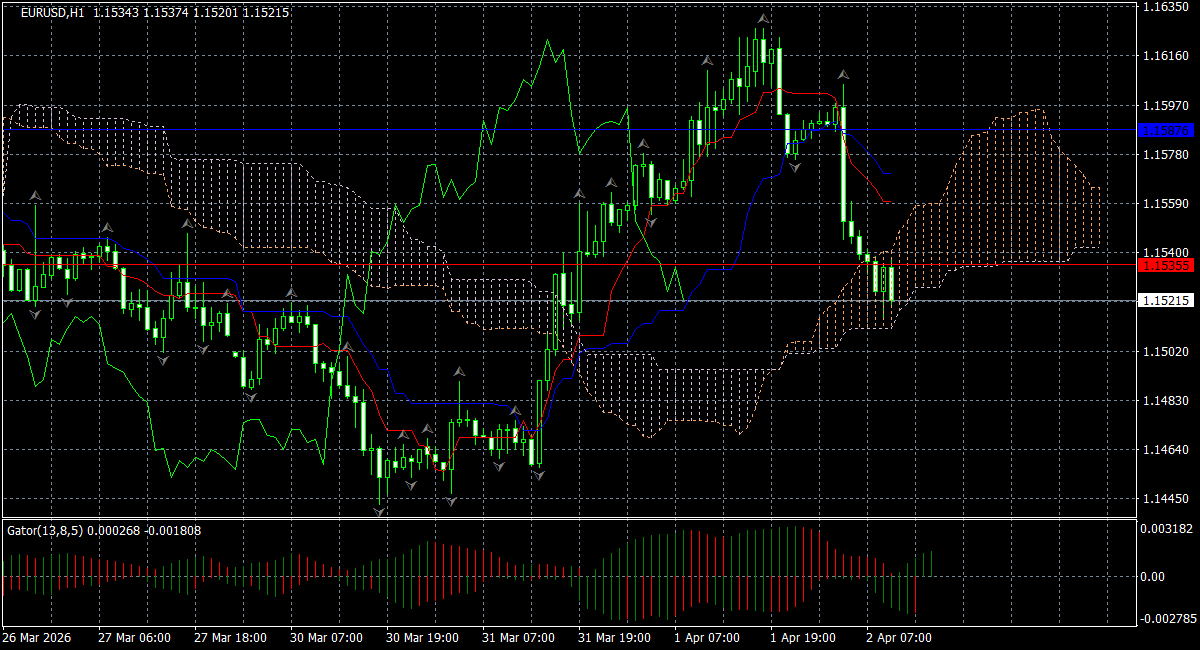Select the latest candle at current price 1.15215
The width and height of the screenshot is (1200, 650).
point(891,284)
